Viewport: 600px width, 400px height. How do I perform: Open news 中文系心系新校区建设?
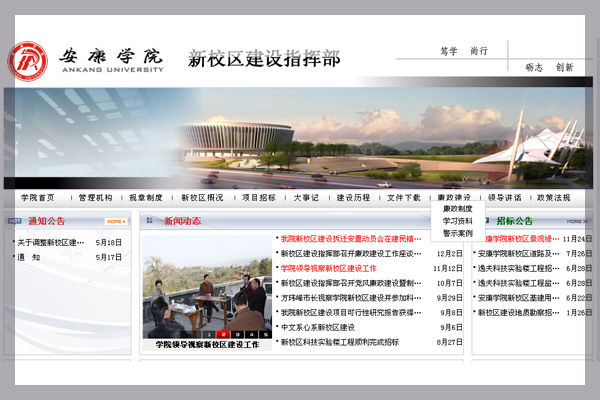pyautogui.click(x=317, y=327)
